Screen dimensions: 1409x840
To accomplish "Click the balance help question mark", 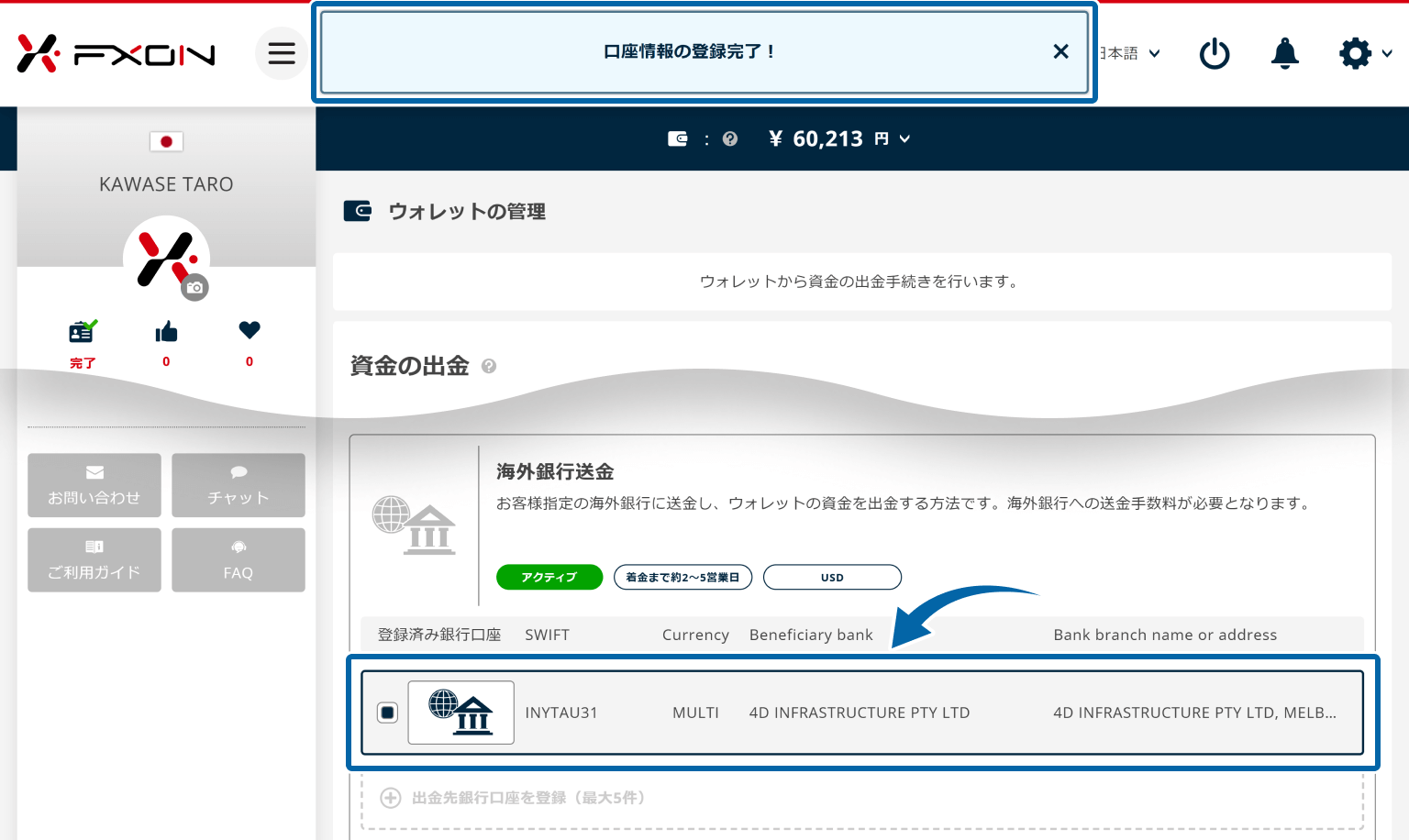I will coord(730,138).
